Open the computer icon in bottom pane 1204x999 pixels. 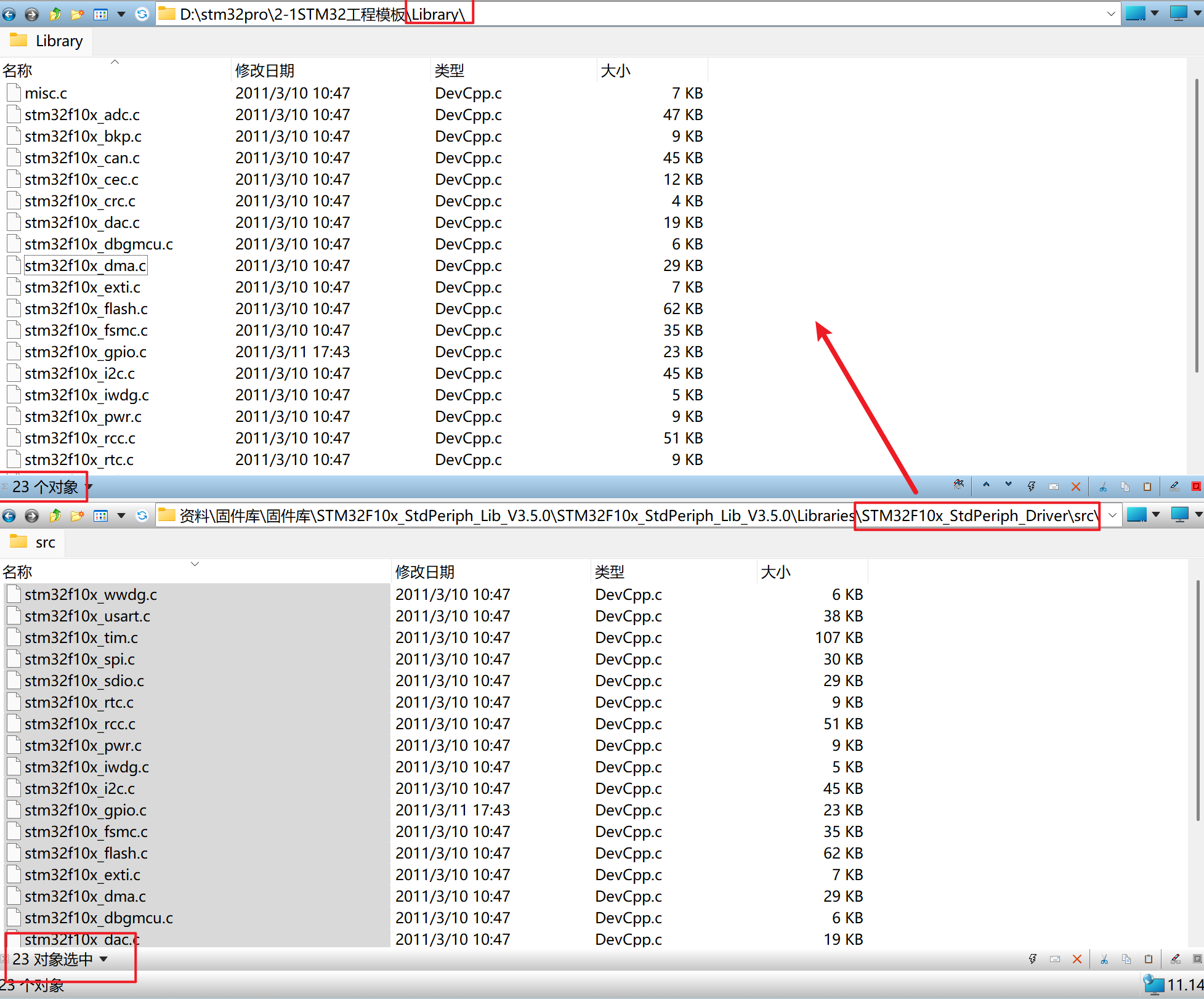click(x=1180, y=515)
